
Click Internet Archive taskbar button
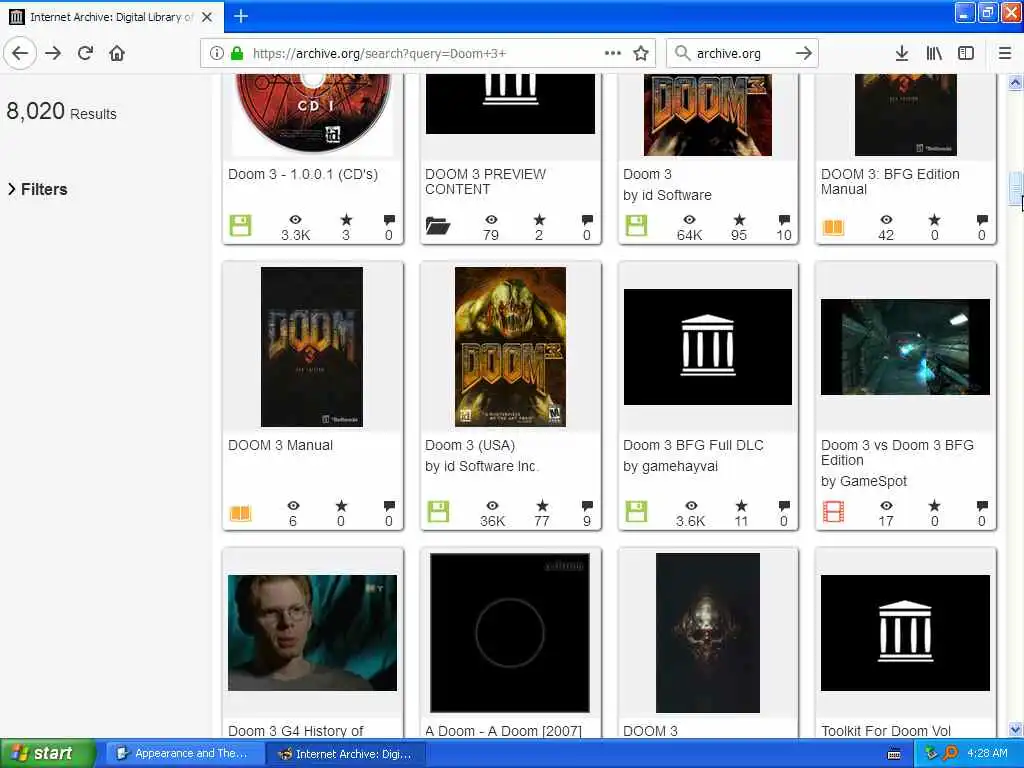[346, 754]
